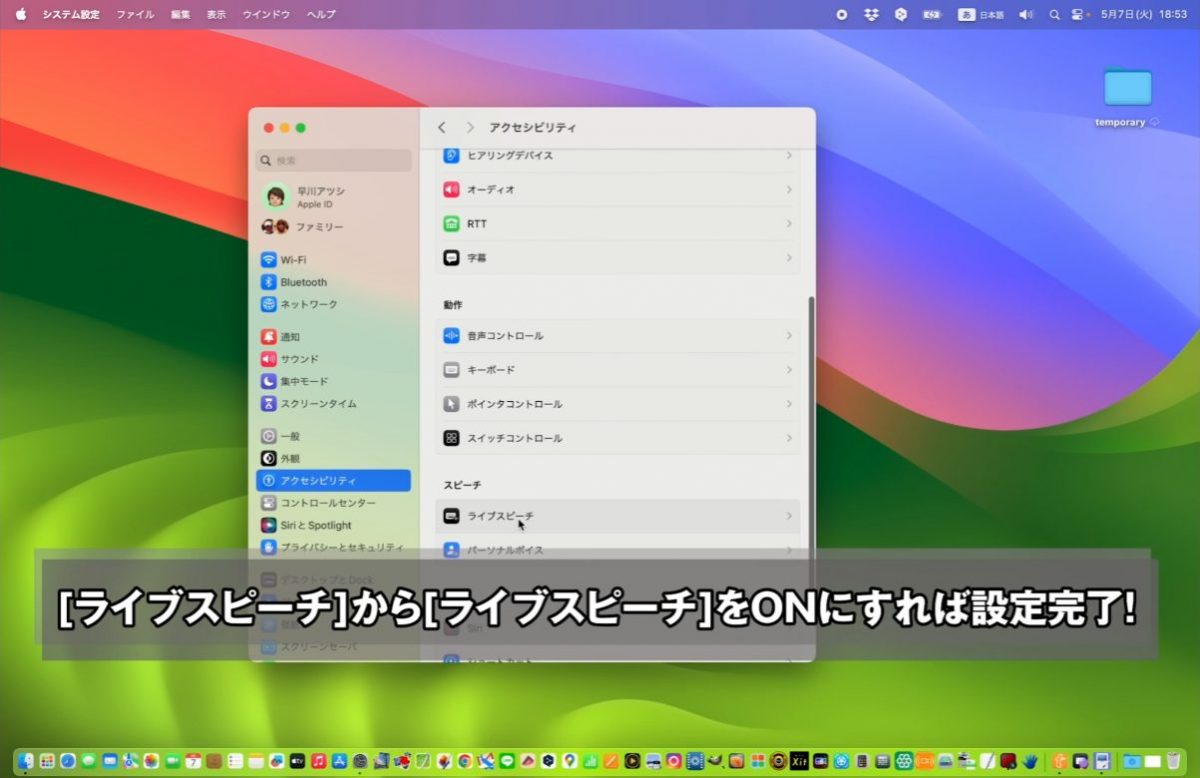The width and height of the screenshot is (1200, 778).
Task: Open Launchpad from the Dock
Action: (47, 761)
